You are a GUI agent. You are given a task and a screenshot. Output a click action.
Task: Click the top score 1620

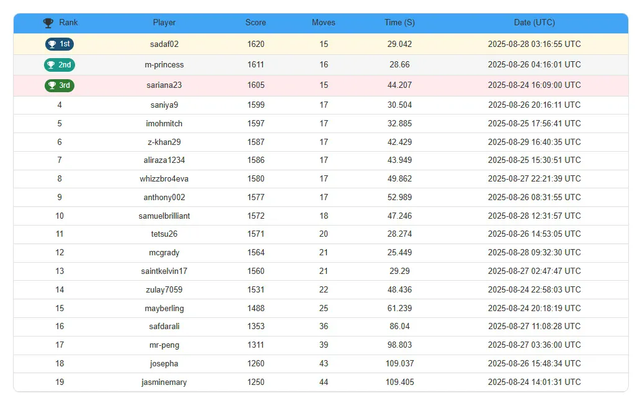pos(256,44)
